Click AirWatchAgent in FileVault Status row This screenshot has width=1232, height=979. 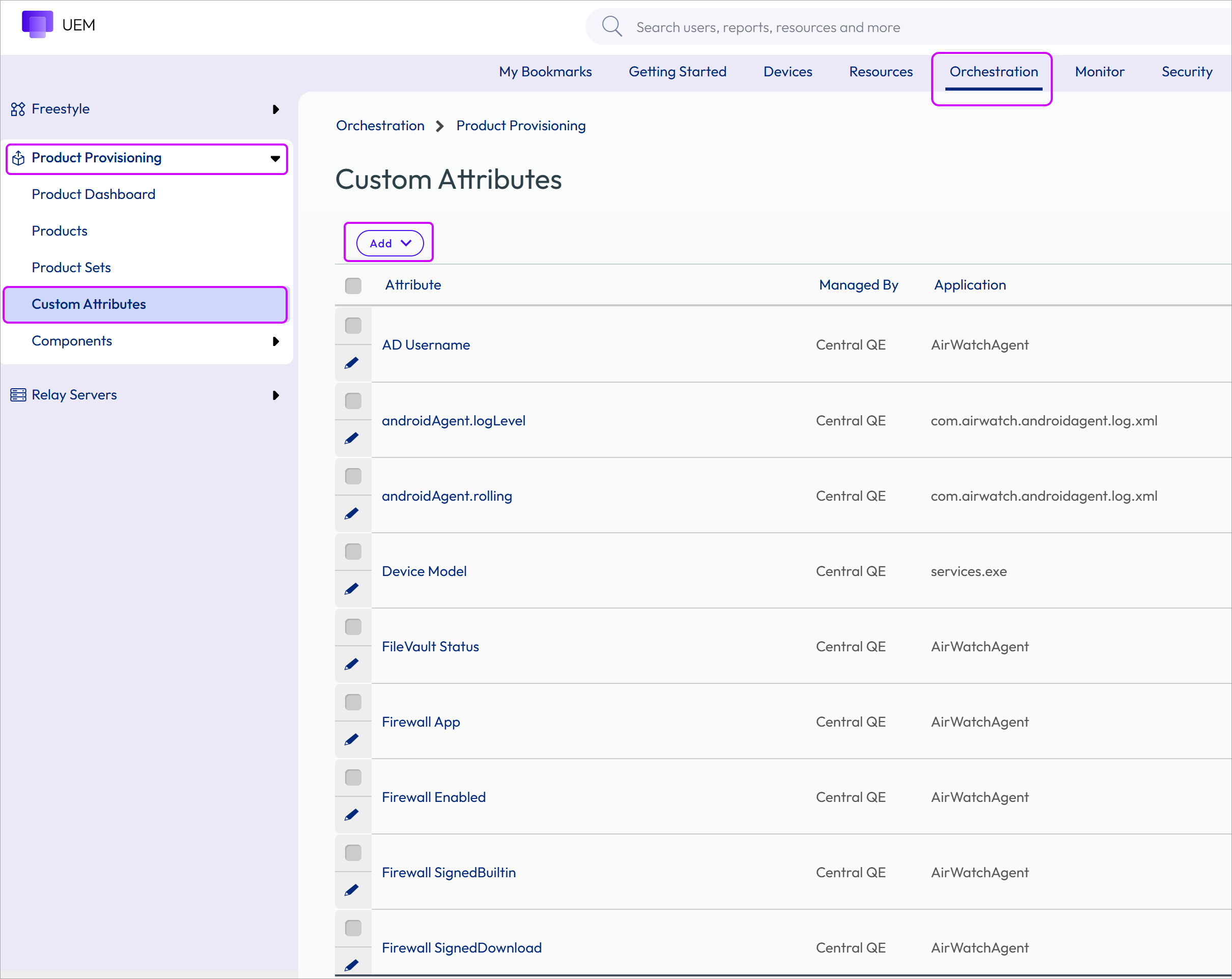979,647
